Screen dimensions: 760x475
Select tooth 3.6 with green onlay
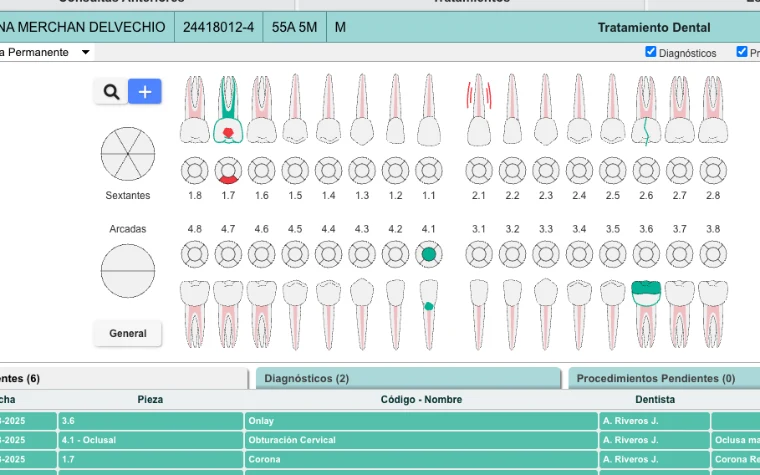click(646, 314)
